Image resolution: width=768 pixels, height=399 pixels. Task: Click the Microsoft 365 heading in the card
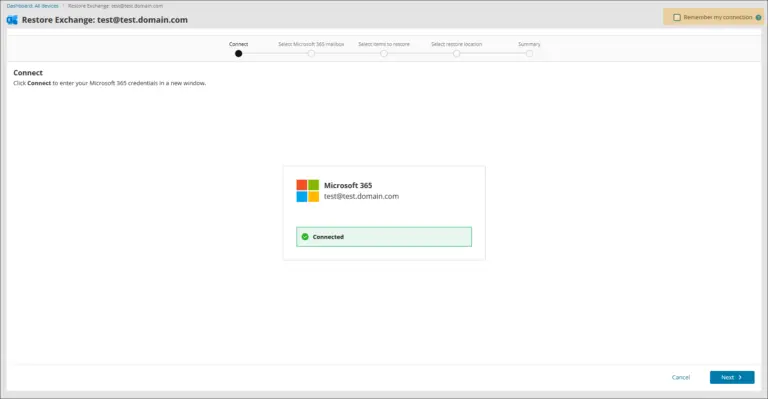pyautogui.click(x=348, y=186)
